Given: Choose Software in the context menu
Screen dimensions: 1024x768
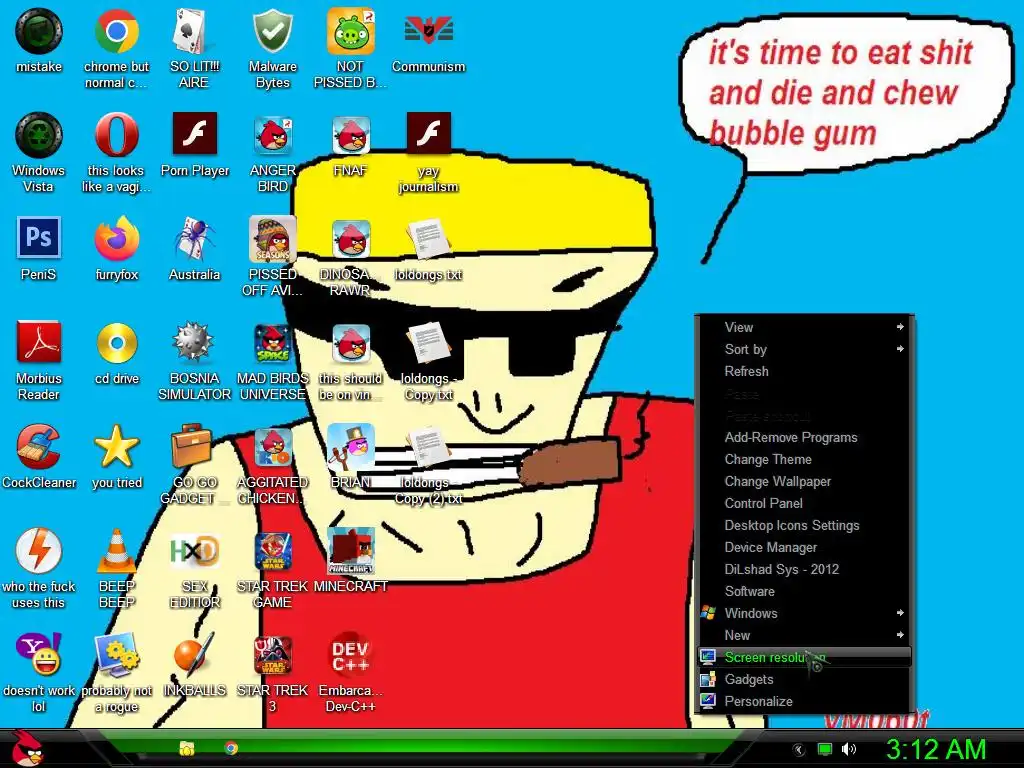Looking at the screenshot, I should click(804, 592).
